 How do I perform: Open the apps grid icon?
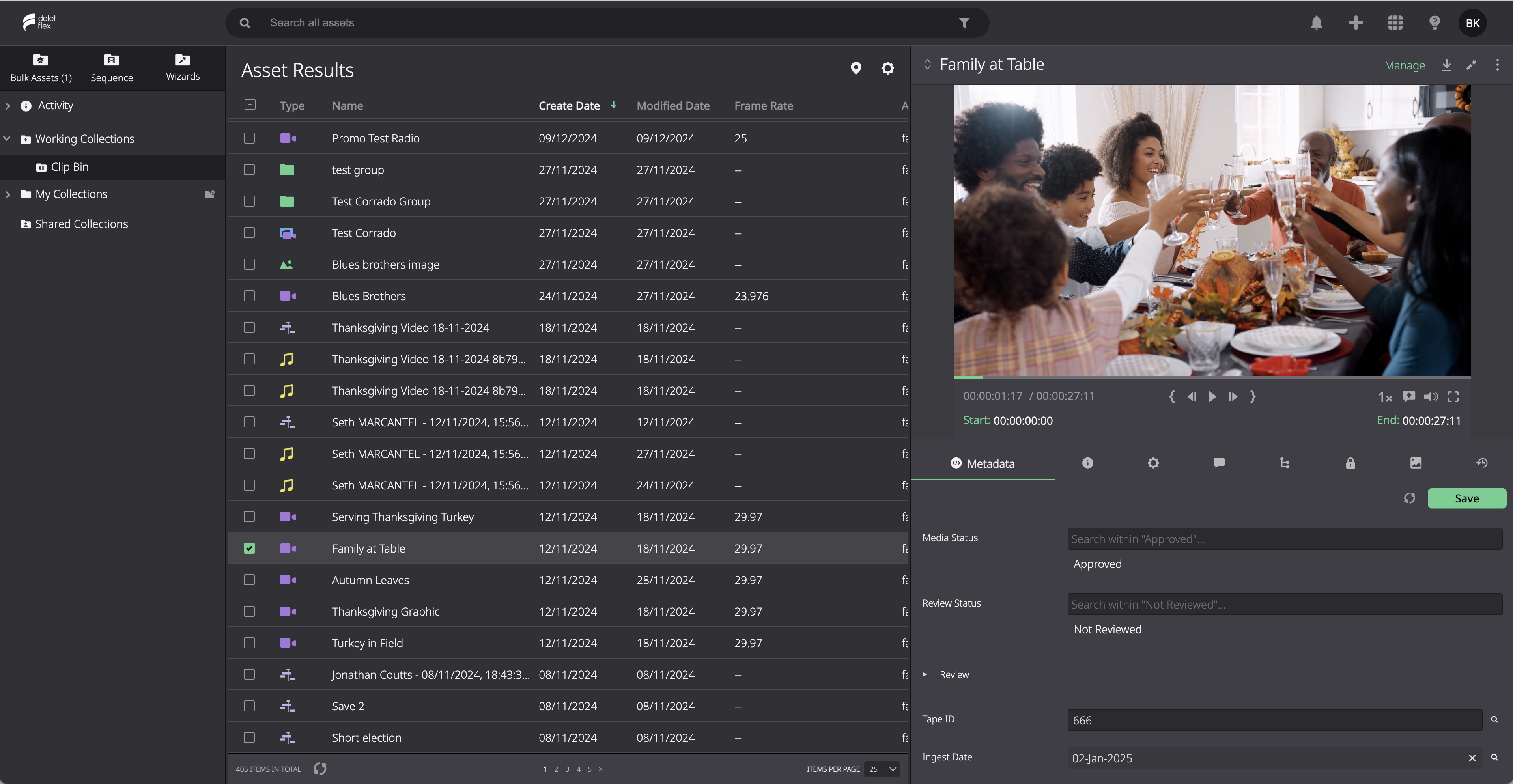pos(1395,23)
